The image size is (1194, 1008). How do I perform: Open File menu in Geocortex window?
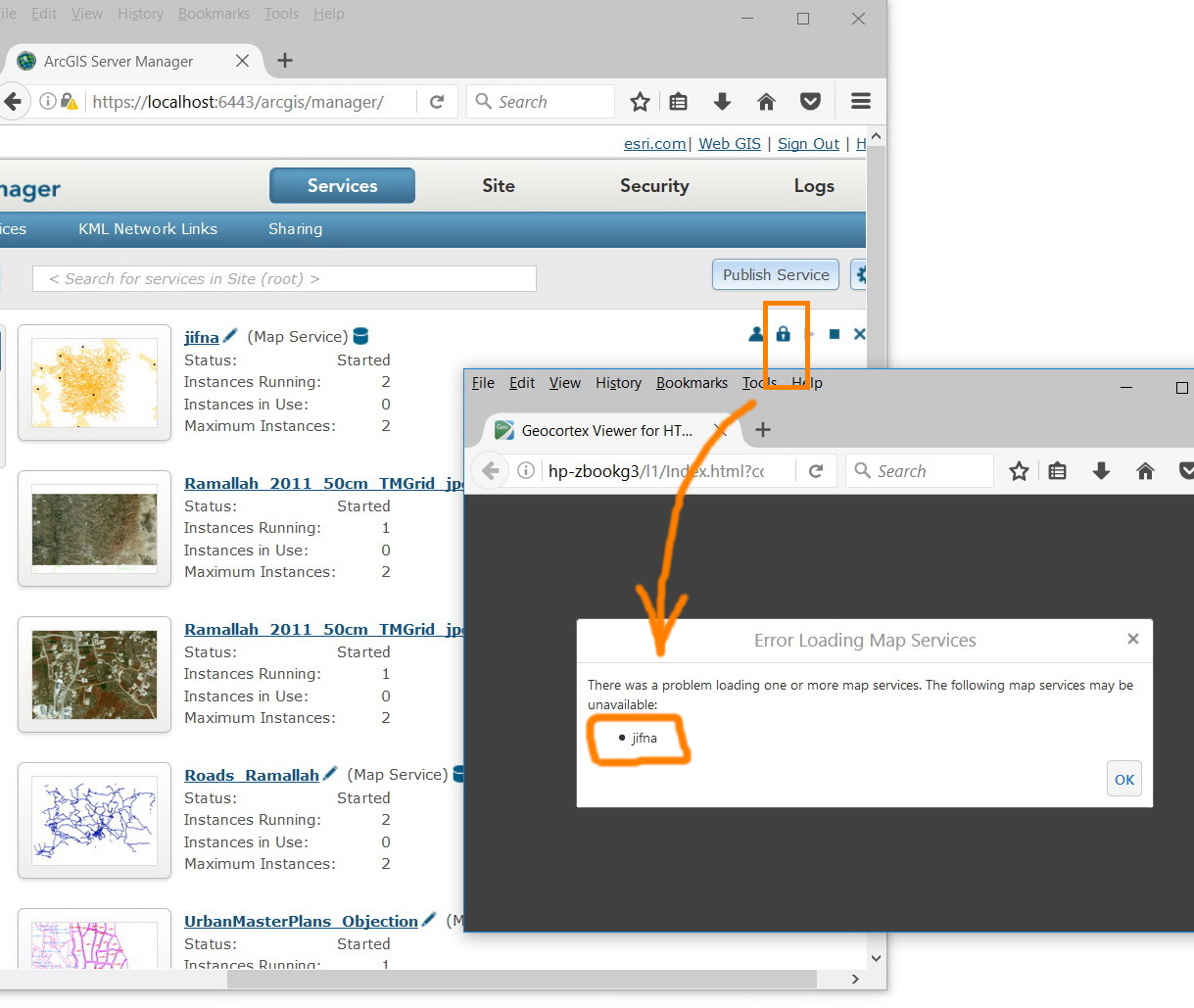[x=483, y=383]
